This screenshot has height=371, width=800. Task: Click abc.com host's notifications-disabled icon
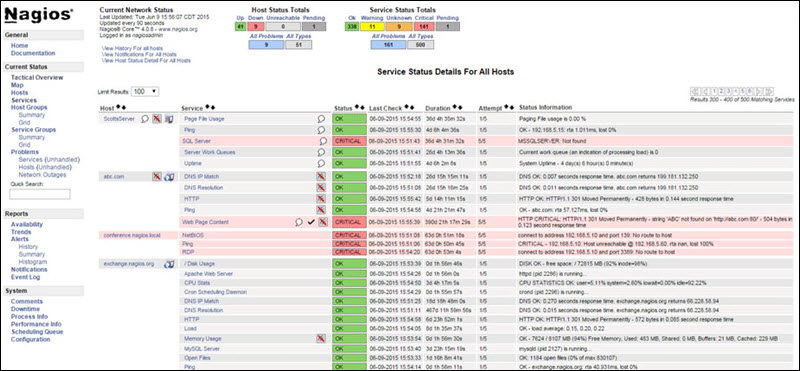coord(157,177)
